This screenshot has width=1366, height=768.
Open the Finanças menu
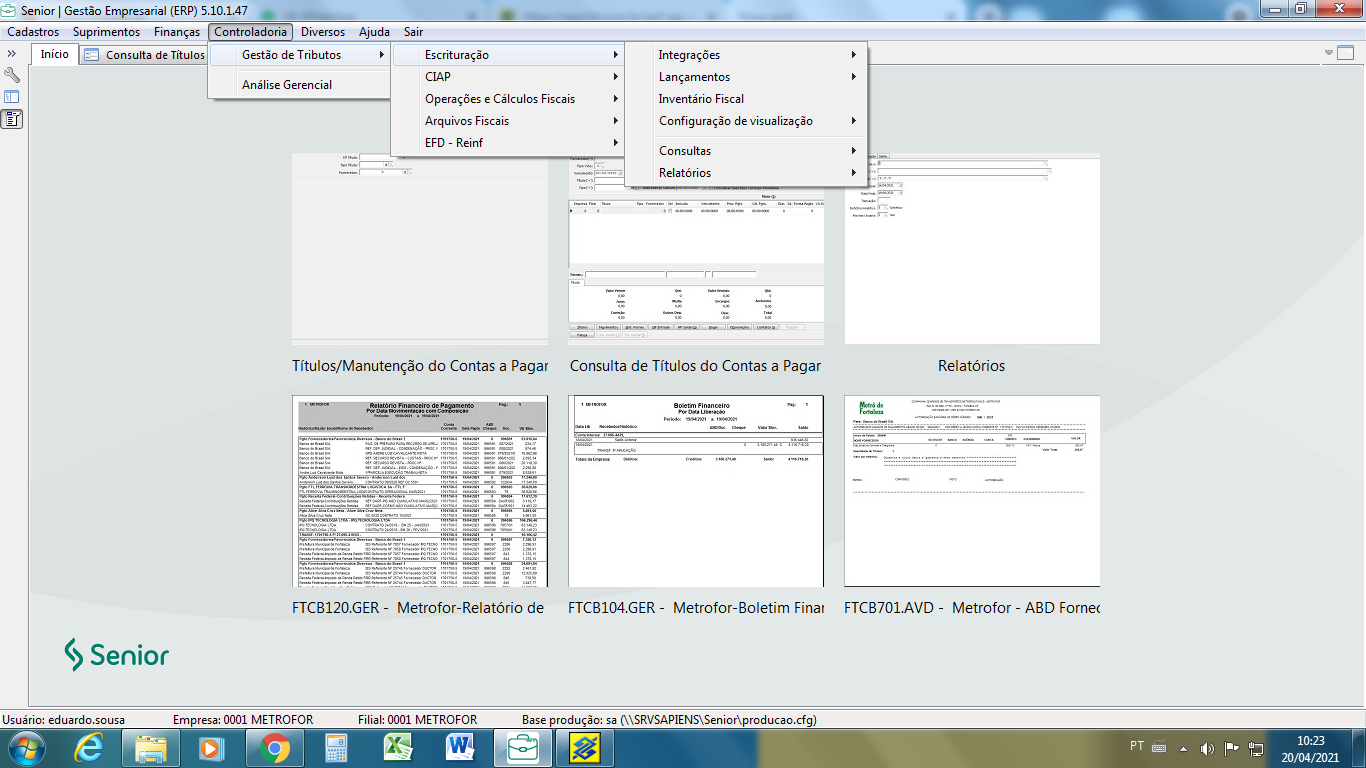click(177, 32)
